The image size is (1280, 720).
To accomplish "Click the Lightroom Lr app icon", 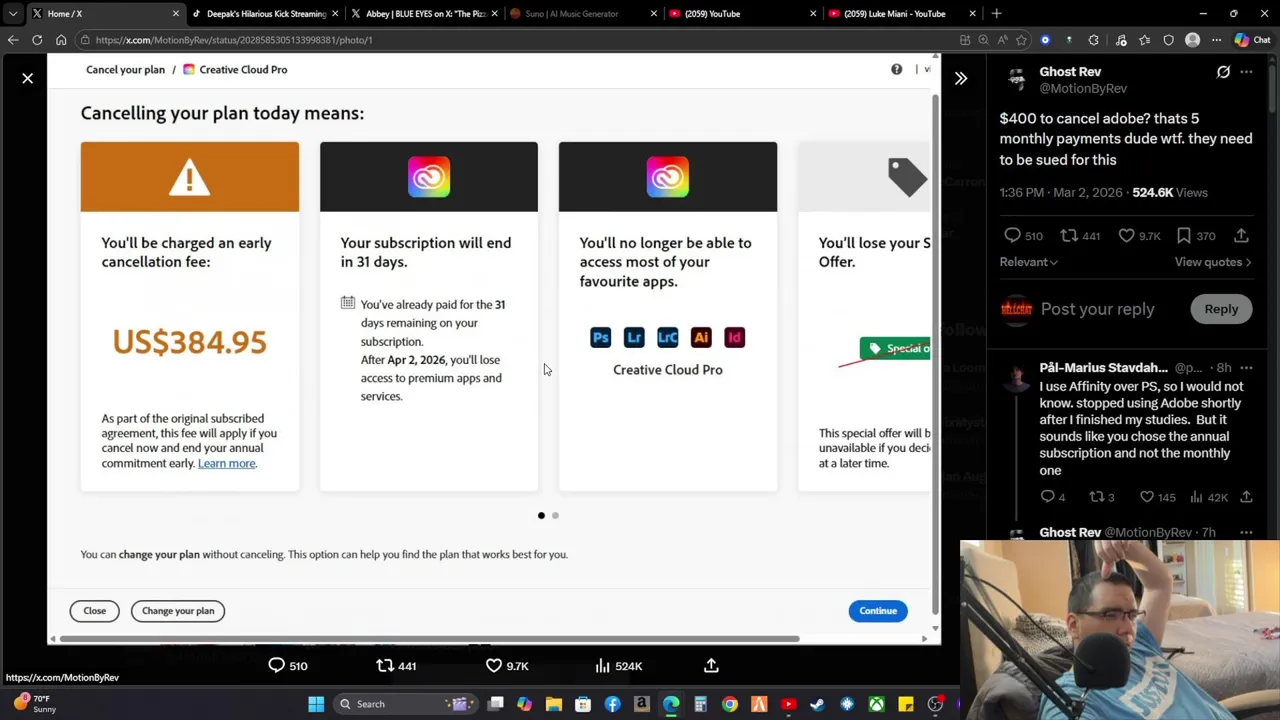I will (634, 338).
